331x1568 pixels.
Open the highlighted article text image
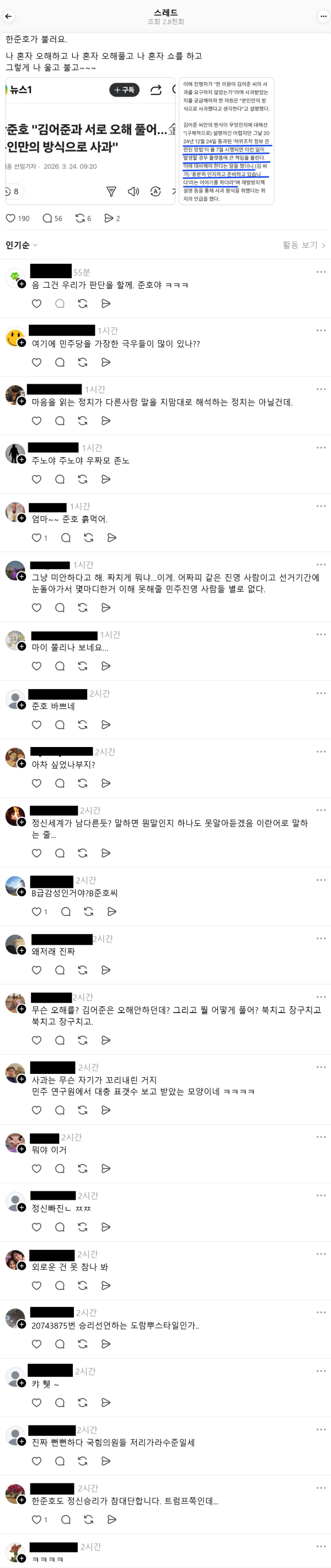(226, 141)
